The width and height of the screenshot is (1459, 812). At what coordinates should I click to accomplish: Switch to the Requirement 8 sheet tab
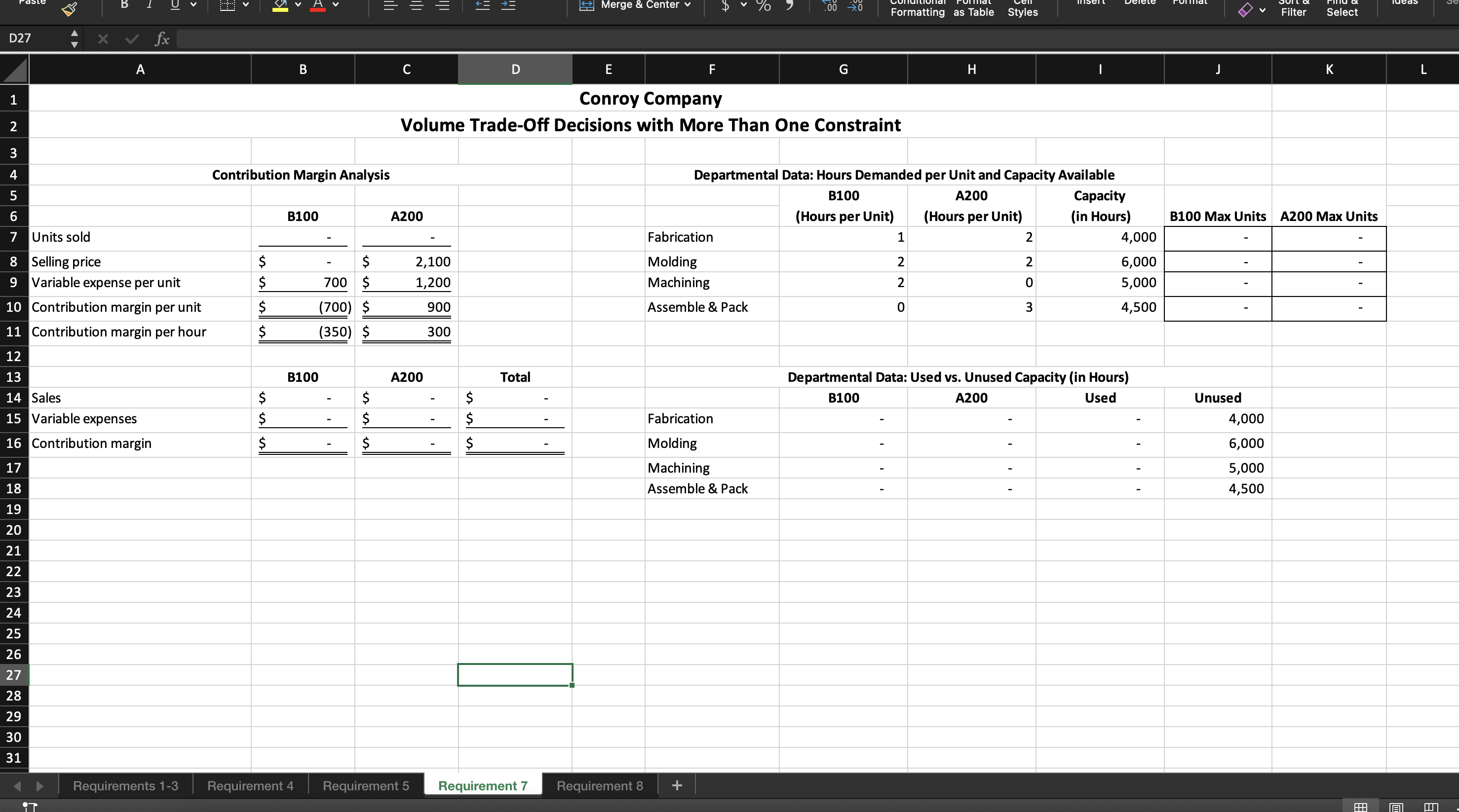[x=599, y=785]
